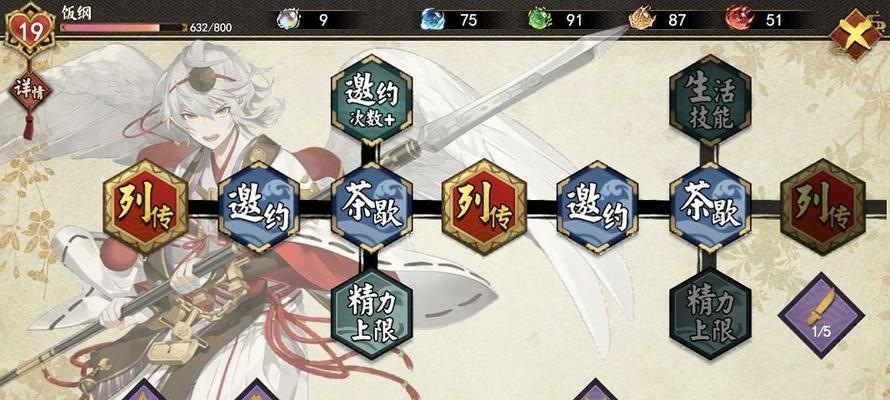This screenshot has width=890, height=400.
Task: Click the 详情 details tag
Action: [x=30, y=91]
